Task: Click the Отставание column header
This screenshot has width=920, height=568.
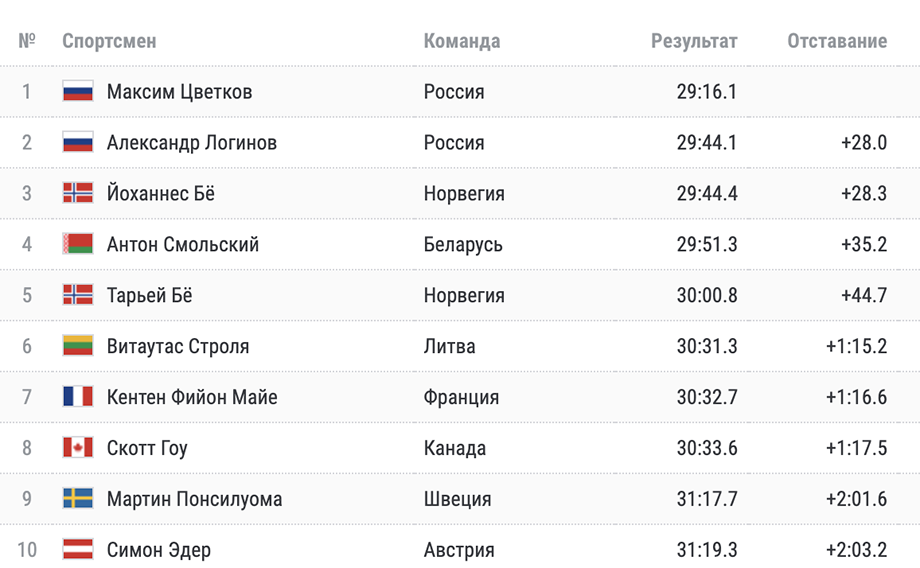Action: (837, 41)
